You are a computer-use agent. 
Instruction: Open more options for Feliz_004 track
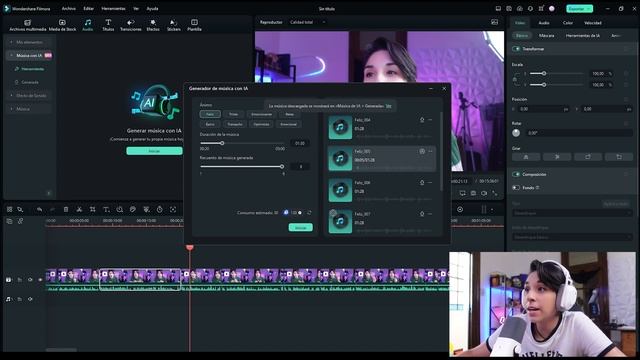point(430,120)
